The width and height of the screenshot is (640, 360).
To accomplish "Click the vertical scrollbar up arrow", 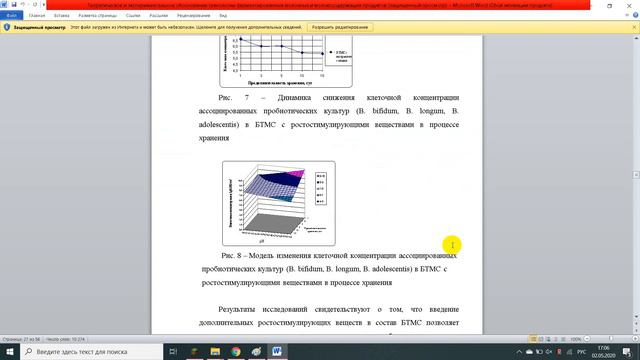I will [636, 38].
